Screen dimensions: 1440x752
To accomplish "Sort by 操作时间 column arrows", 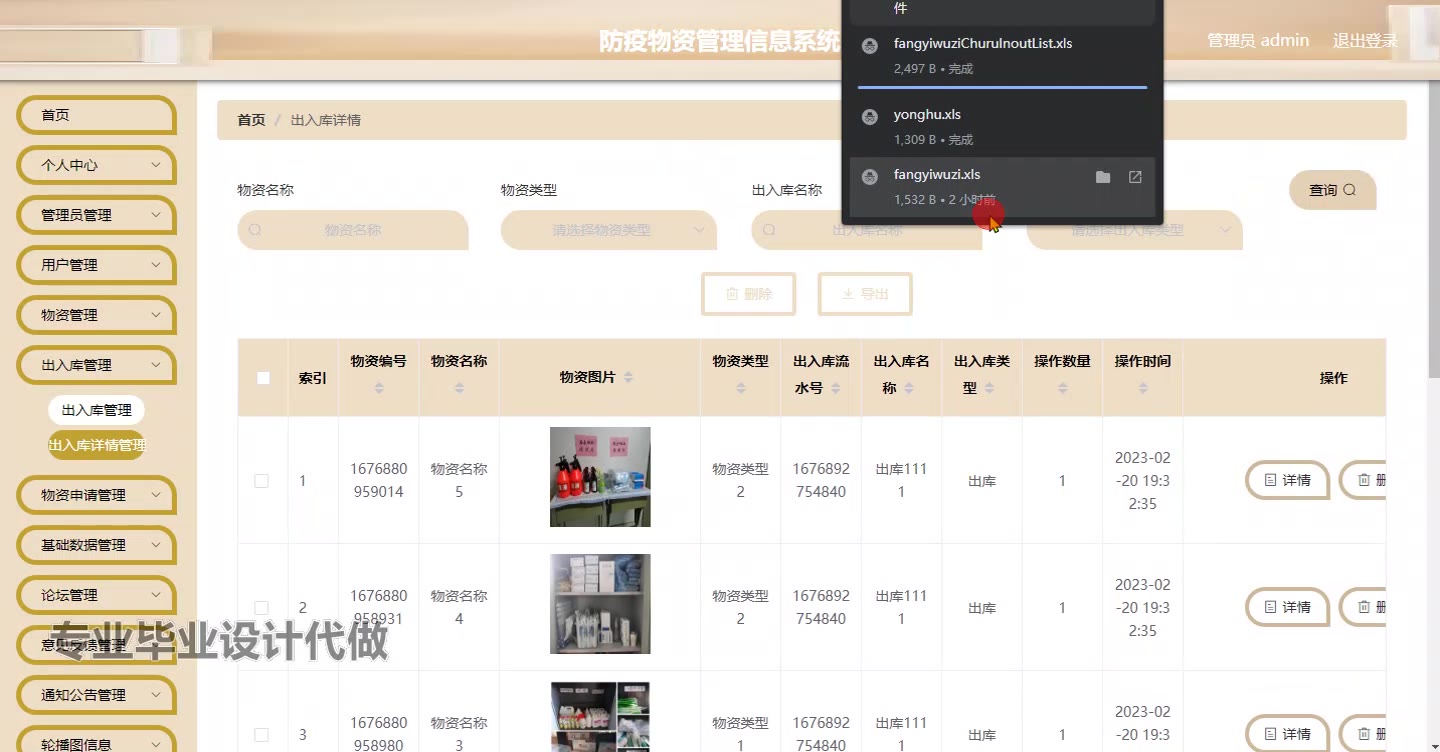I will click(x=1143, y=388).
